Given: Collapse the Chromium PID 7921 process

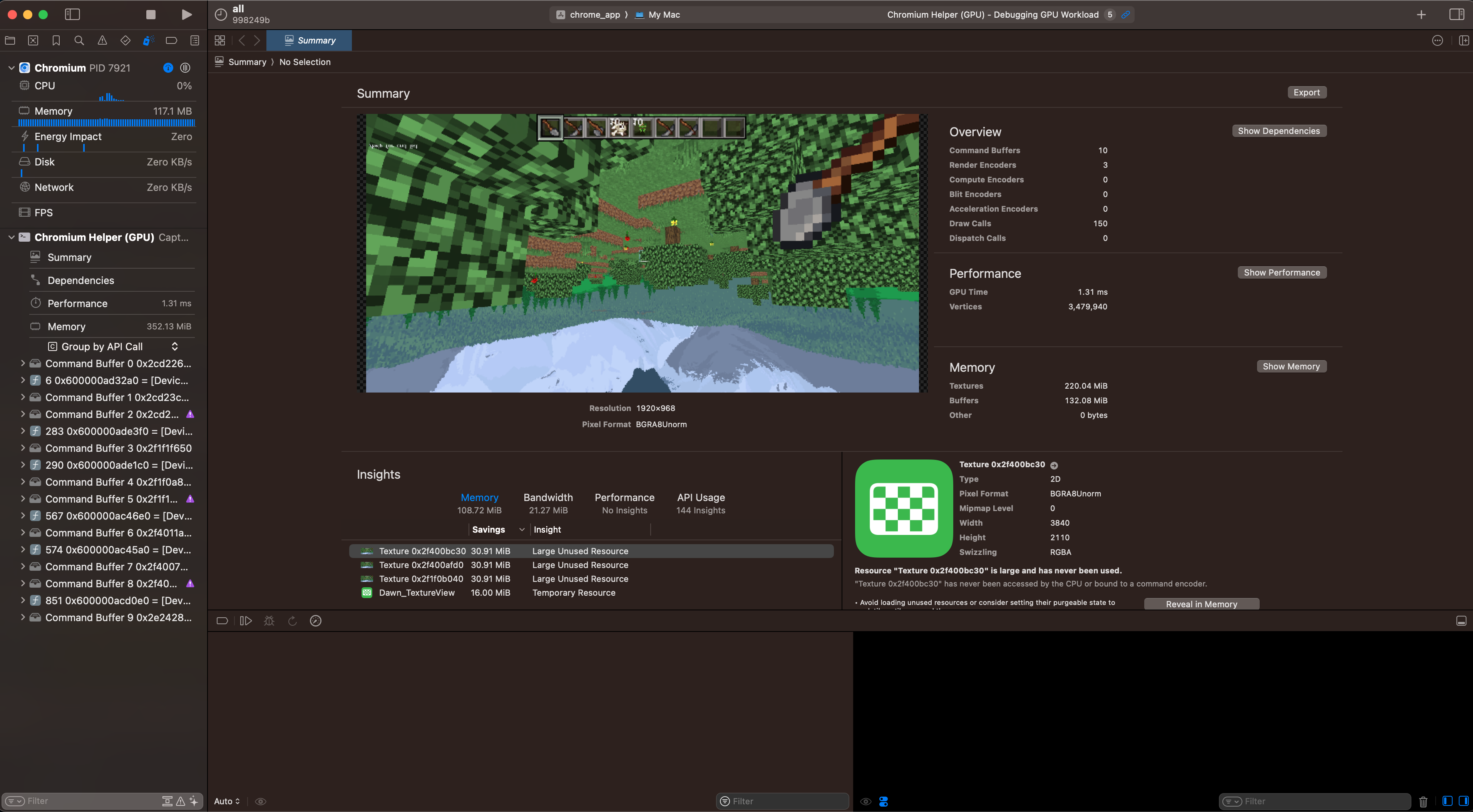Looking at the screenshot, I should point(11,68).
